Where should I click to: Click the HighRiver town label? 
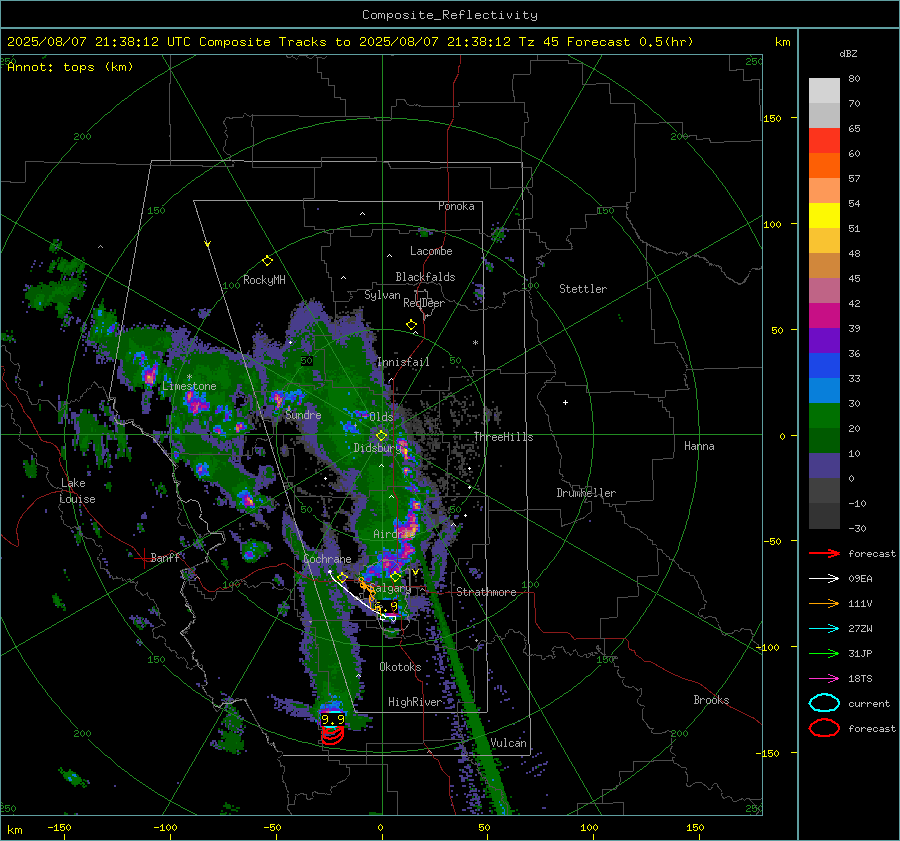click(415, 702)
